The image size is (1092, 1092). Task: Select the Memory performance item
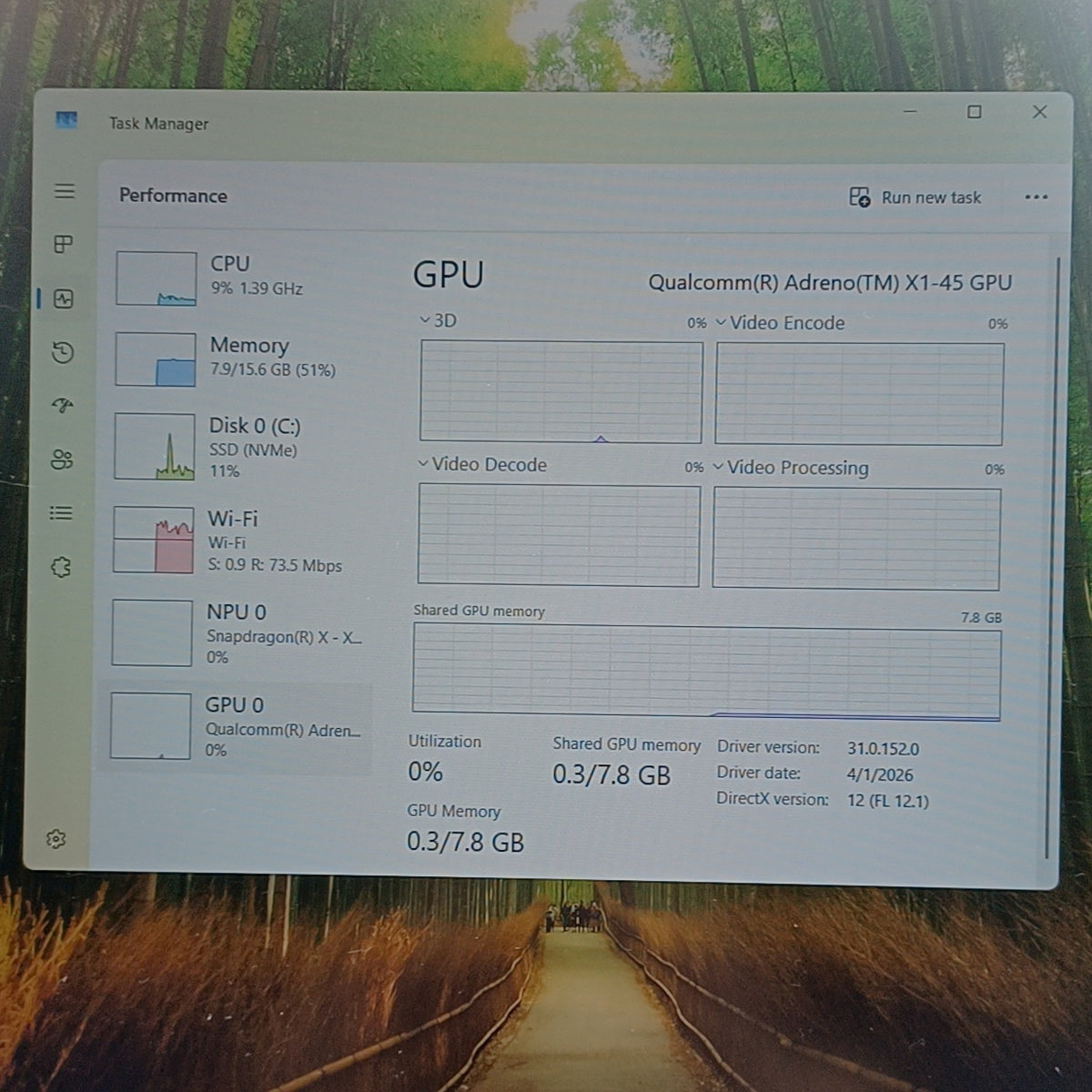coord(240,359)
